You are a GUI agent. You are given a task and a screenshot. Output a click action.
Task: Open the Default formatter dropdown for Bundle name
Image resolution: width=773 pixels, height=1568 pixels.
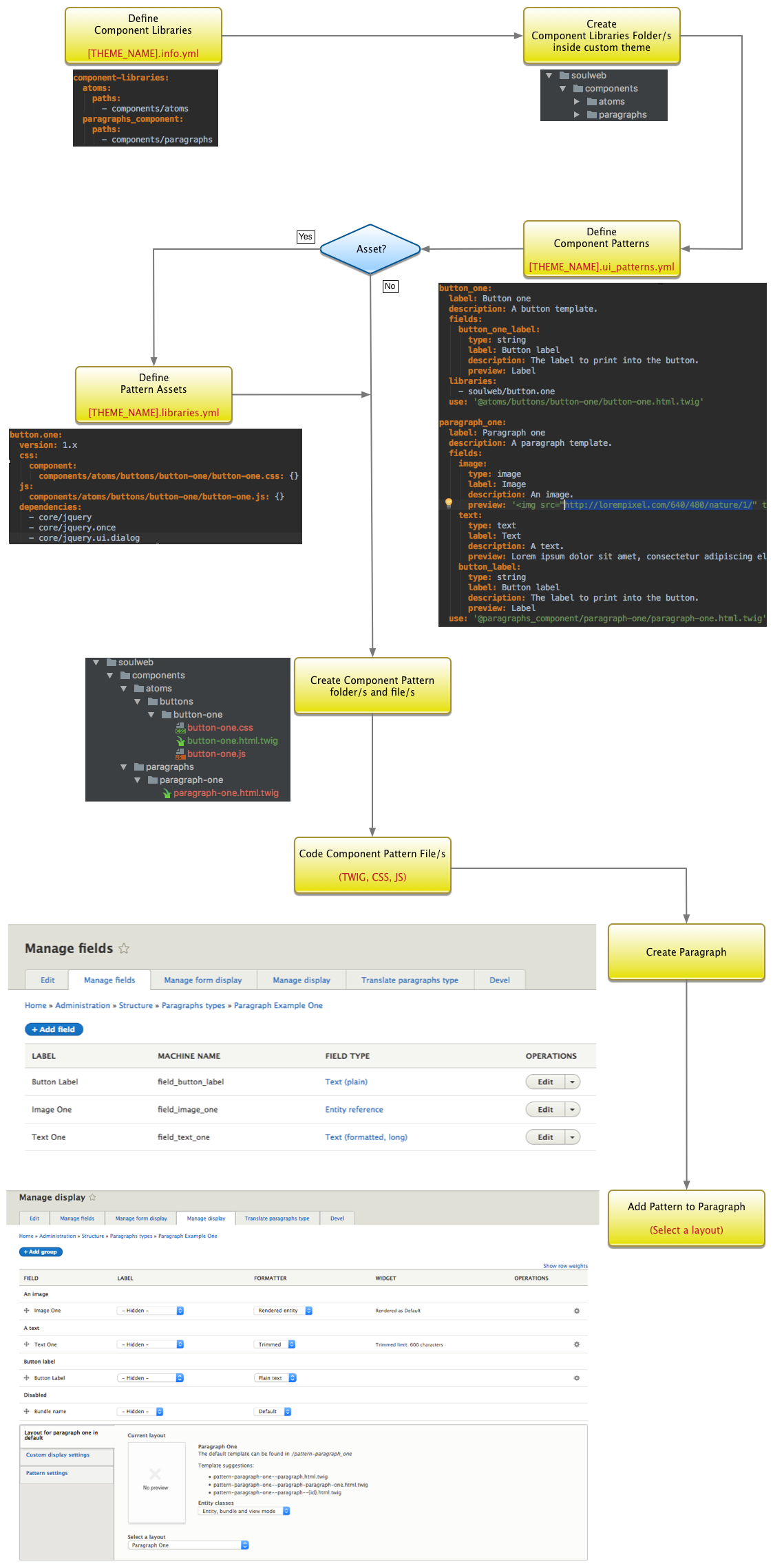click(273, 1411)
